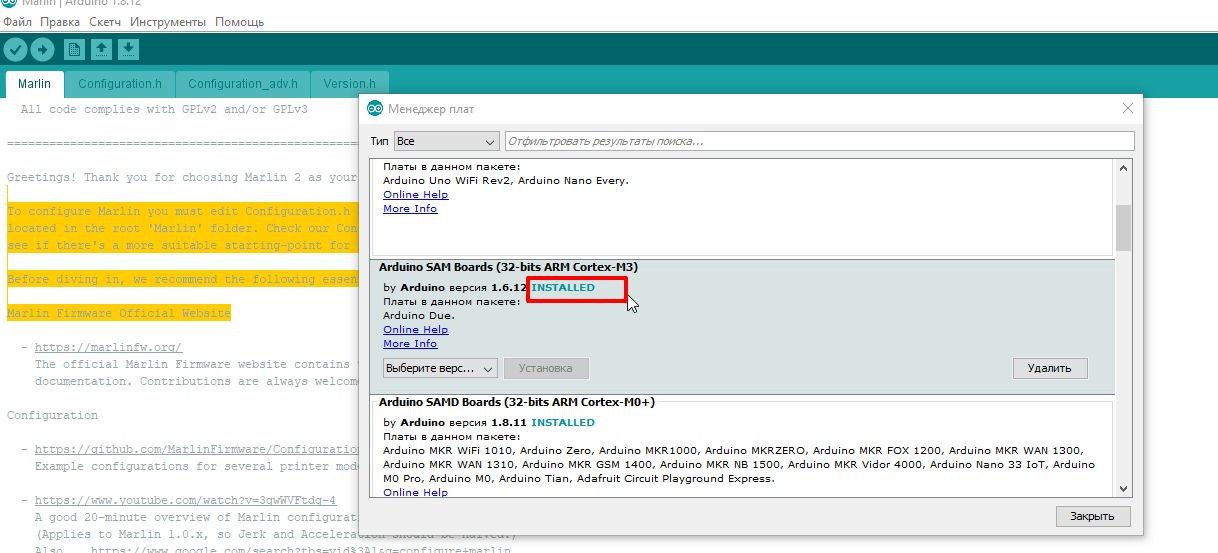1218x553 pixels.
Task: Click the Закрыть button
Action: [1092, 516]
